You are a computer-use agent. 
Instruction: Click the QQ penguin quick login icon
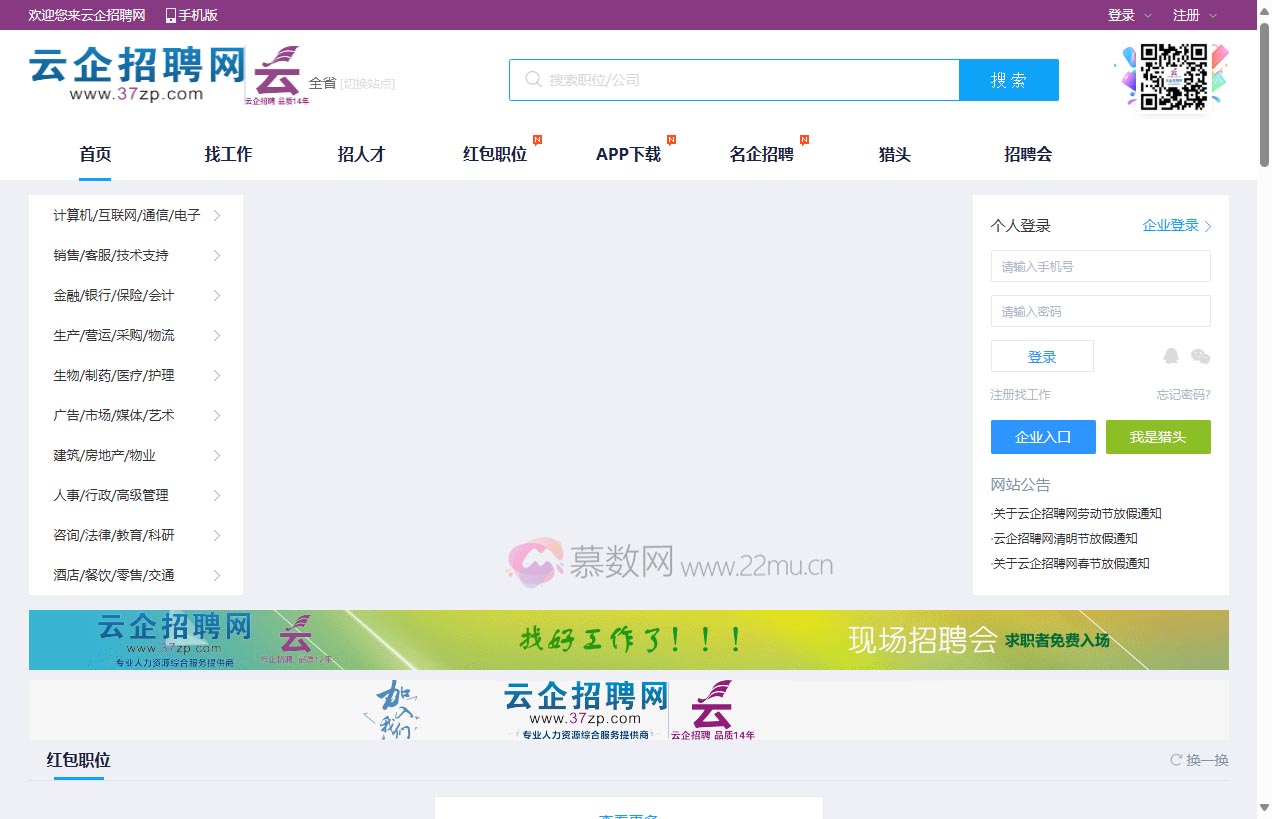1171,355
